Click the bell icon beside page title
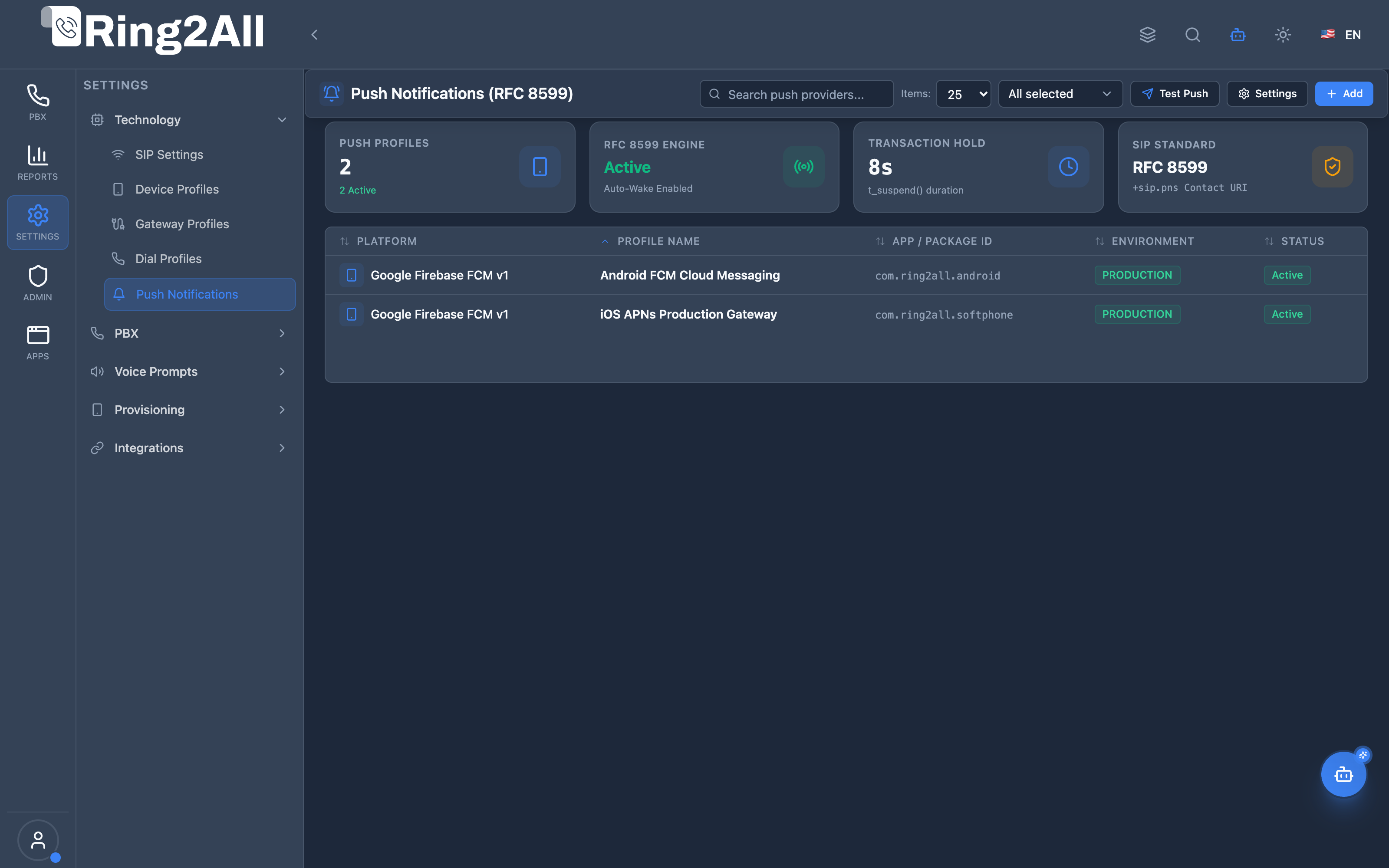 [331, 93]
